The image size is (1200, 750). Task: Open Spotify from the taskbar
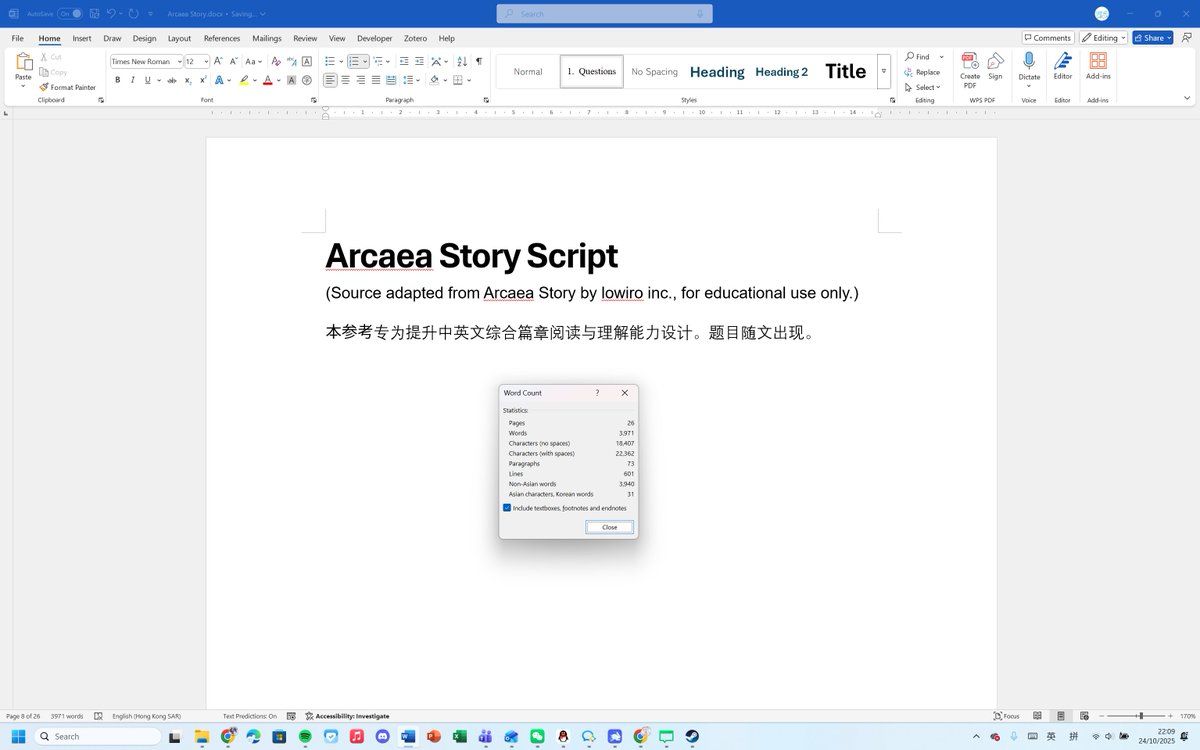click(x=305, y=737)
